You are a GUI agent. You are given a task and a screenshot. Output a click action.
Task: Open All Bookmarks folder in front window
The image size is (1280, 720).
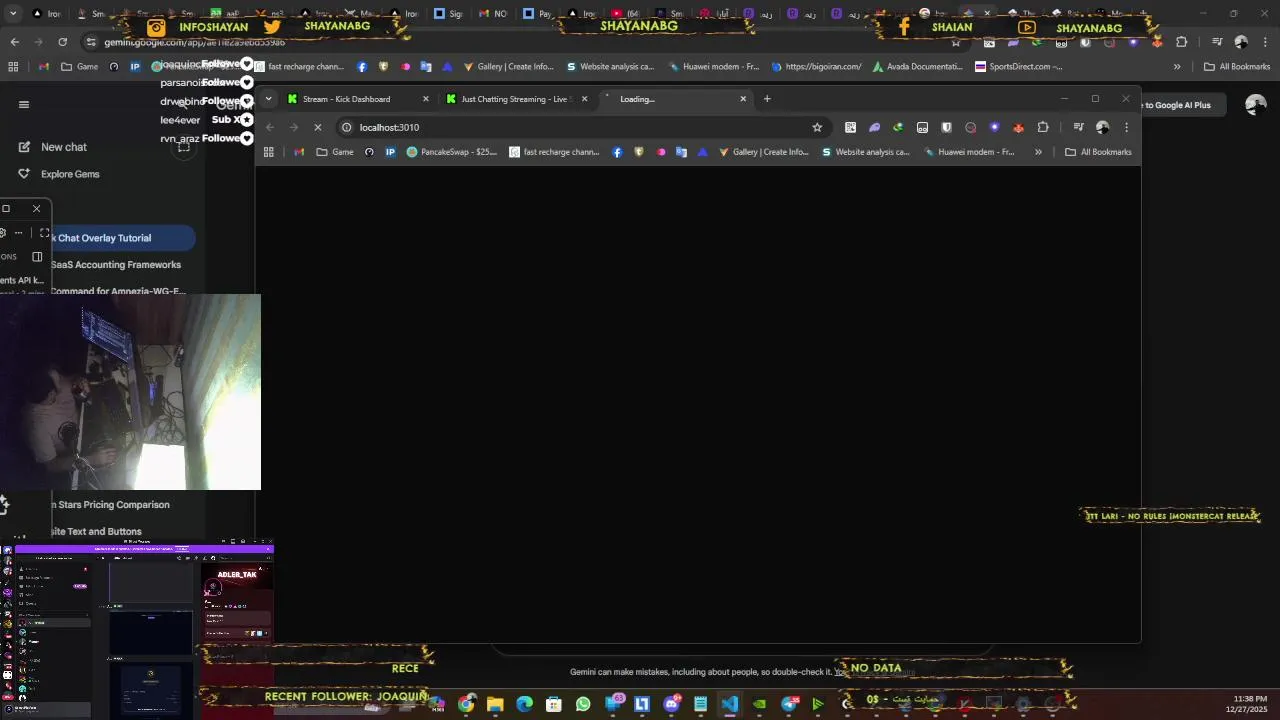coord(1098,152)
